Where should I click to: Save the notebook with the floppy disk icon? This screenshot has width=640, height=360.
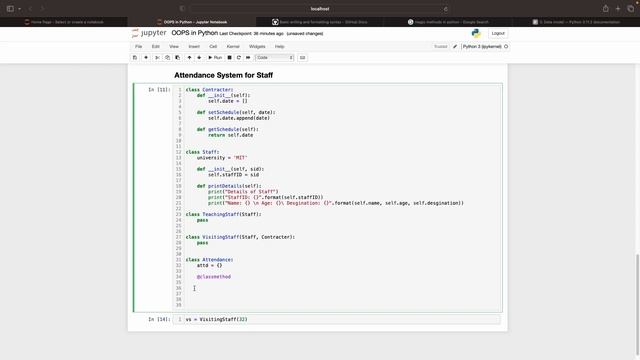pyautogui.click(x=135, y=58)
